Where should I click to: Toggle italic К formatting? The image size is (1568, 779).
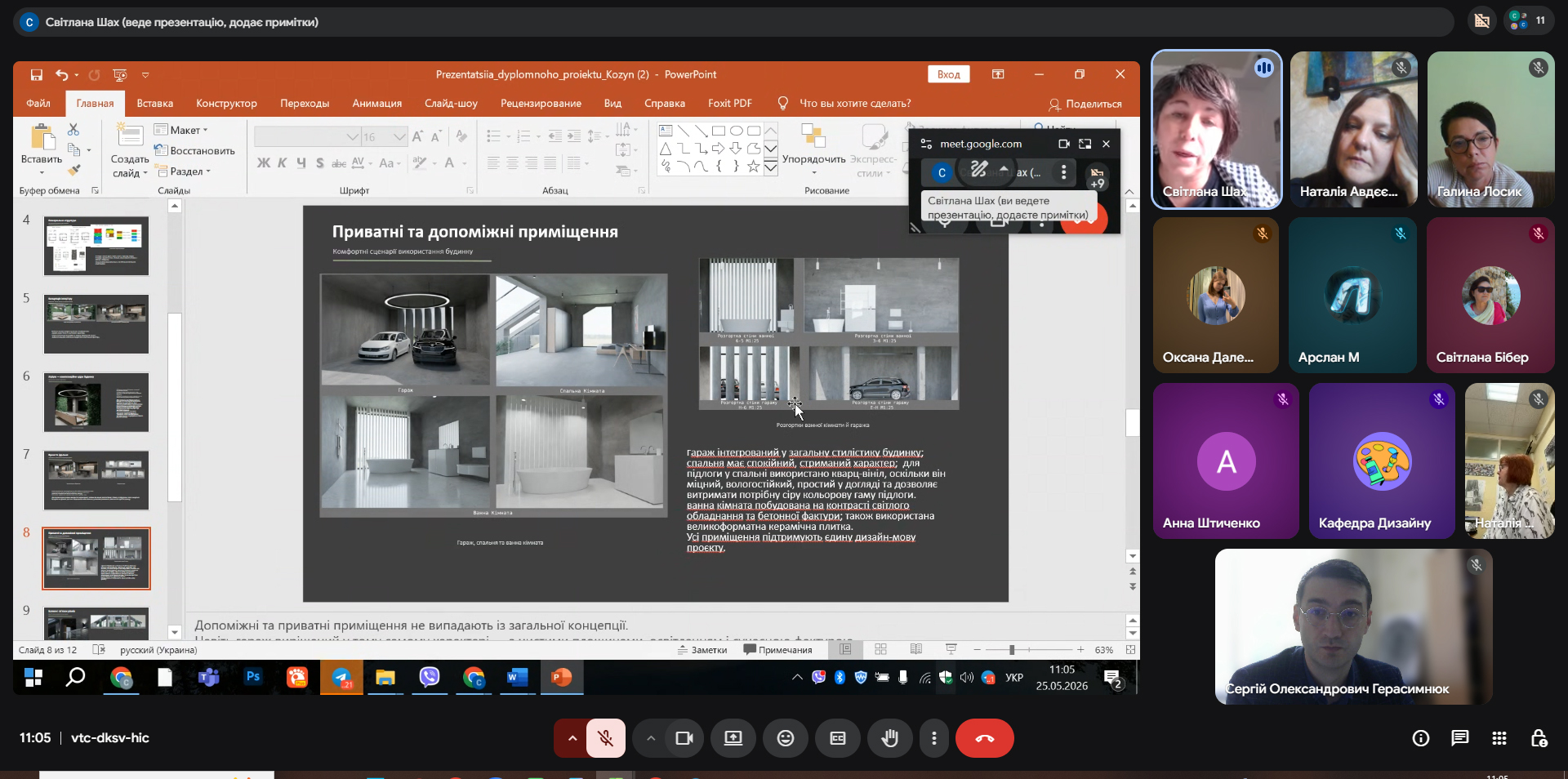282,163
